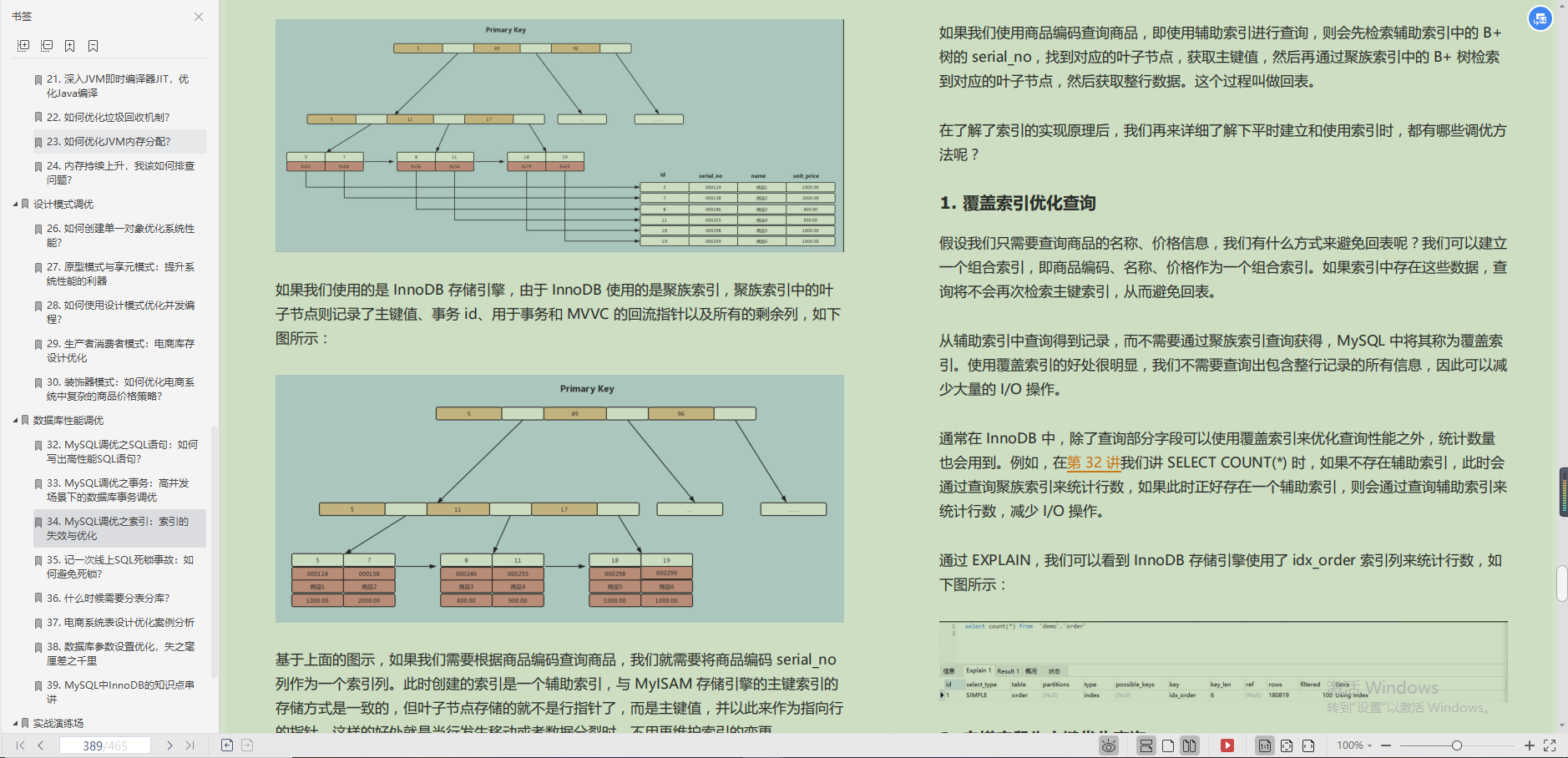Viewport: 1568px width, 758px height.
Task: Click the zoom out minus button
Action: (x=1386, y=745)
